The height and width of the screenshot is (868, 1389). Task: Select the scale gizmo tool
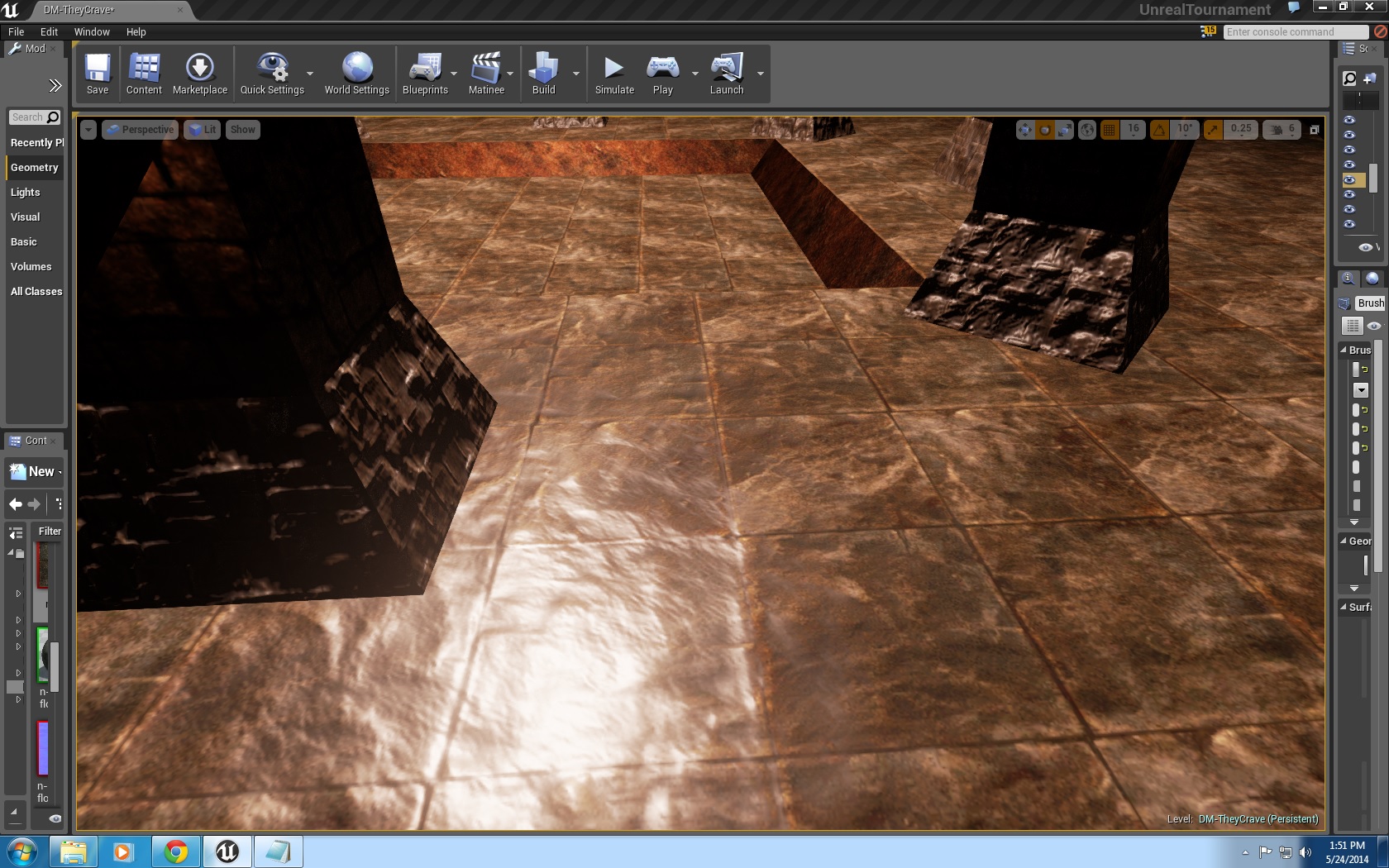click(x=1065, y=130)
